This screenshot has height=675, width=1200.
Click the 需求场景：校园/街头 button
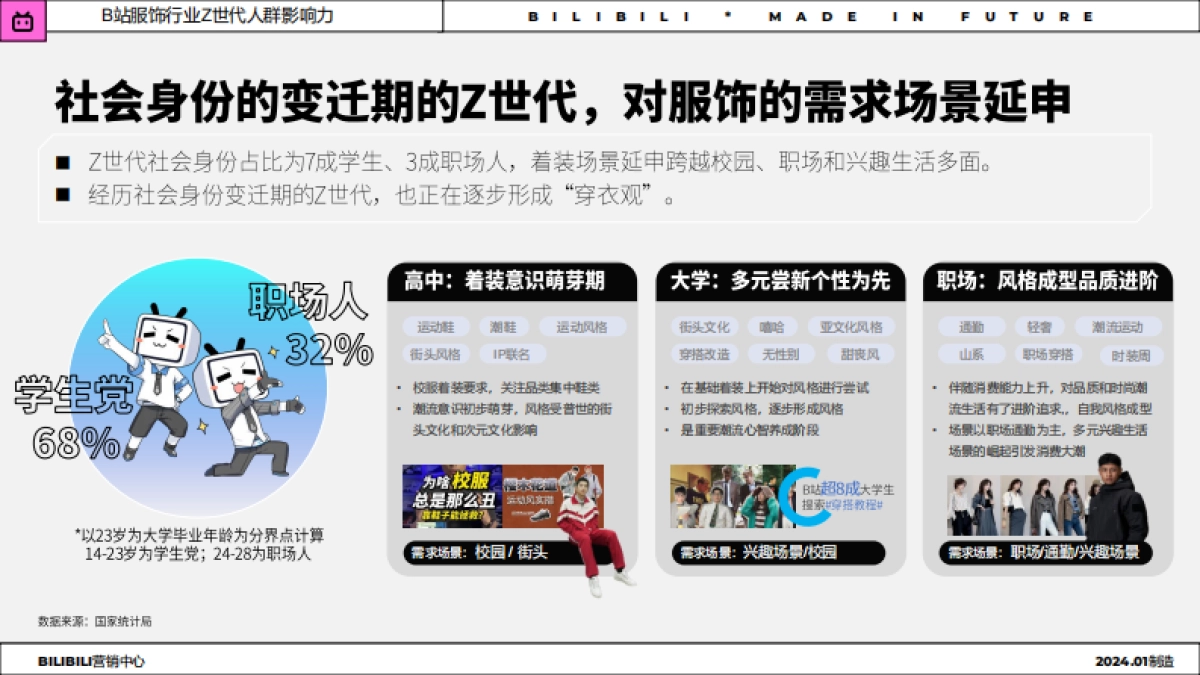(x=470, y=551)
